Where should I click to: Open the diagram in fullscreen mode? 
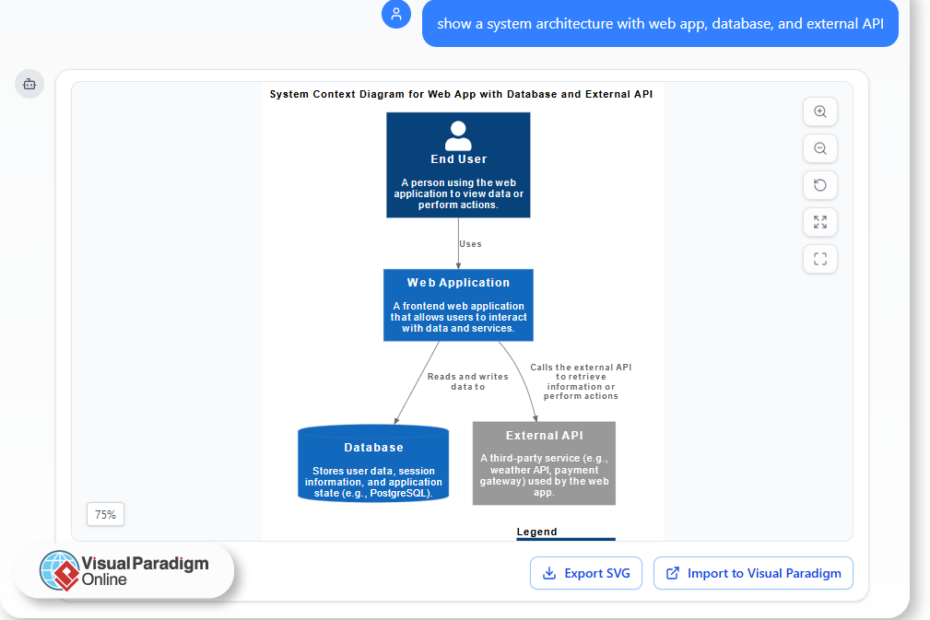tap(820, 259)
